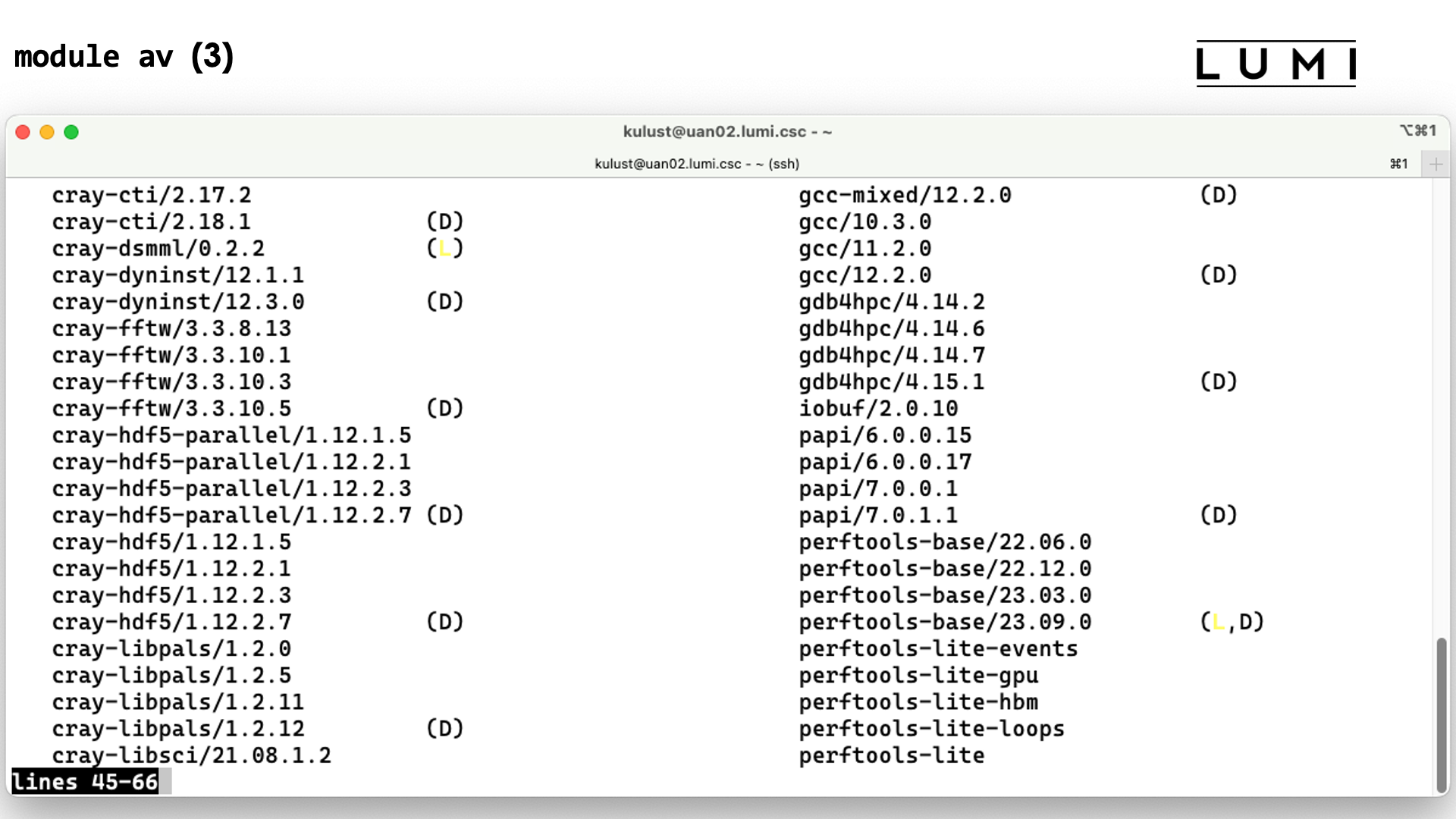Viewport: 1456px width, 819px height.
Task: Select text 'cray-cti/2.18.1'
Action: click(152, 222)
